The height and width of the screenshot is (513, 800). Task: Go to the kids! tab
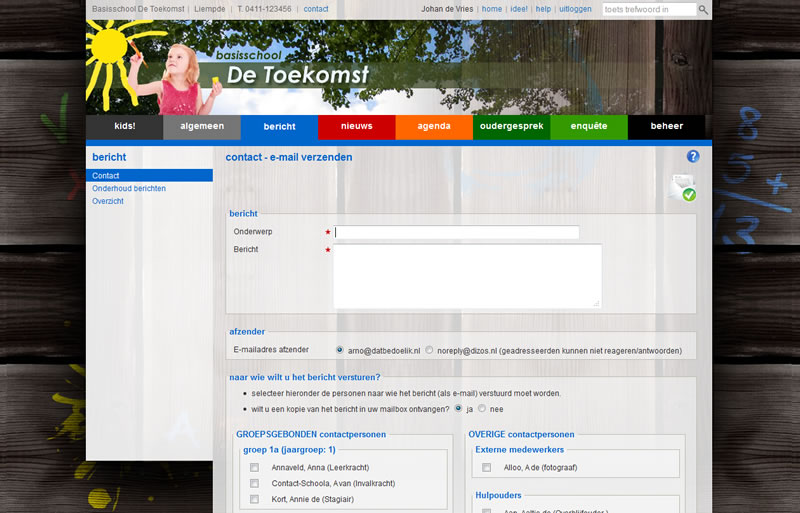coord(124,127)
